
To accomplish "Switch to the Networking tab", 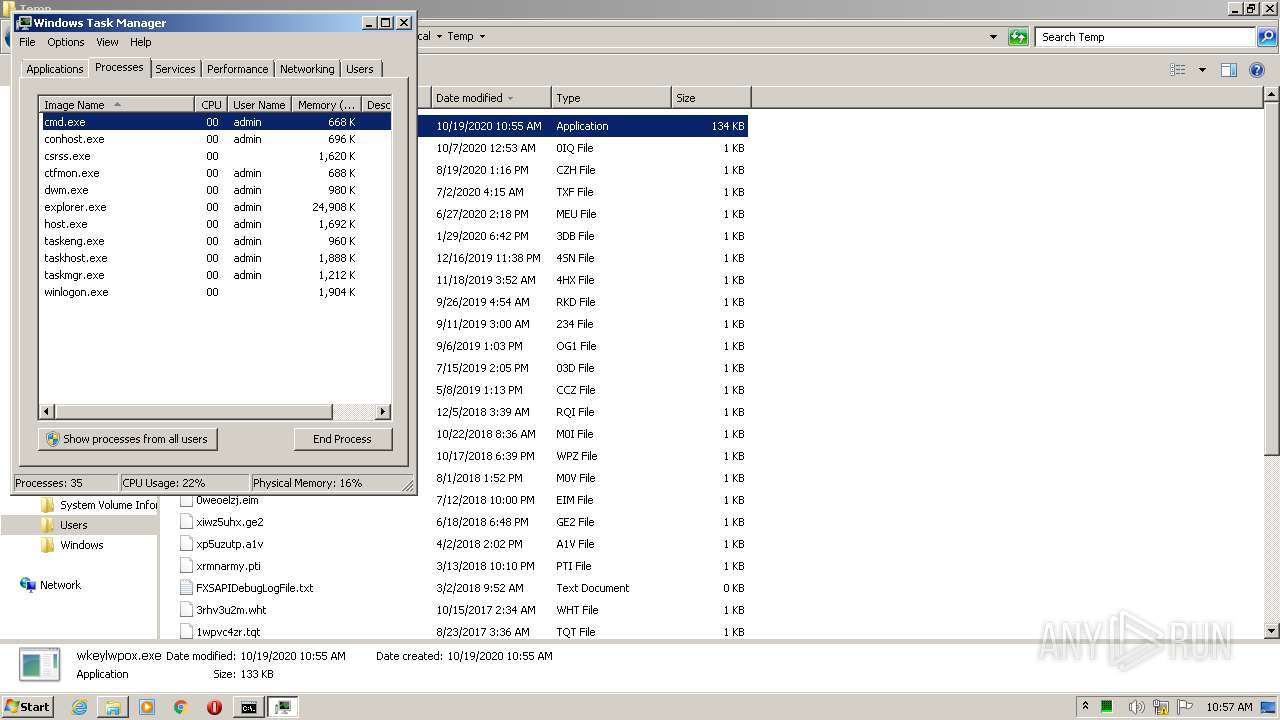I will click(x=307, y=69).
